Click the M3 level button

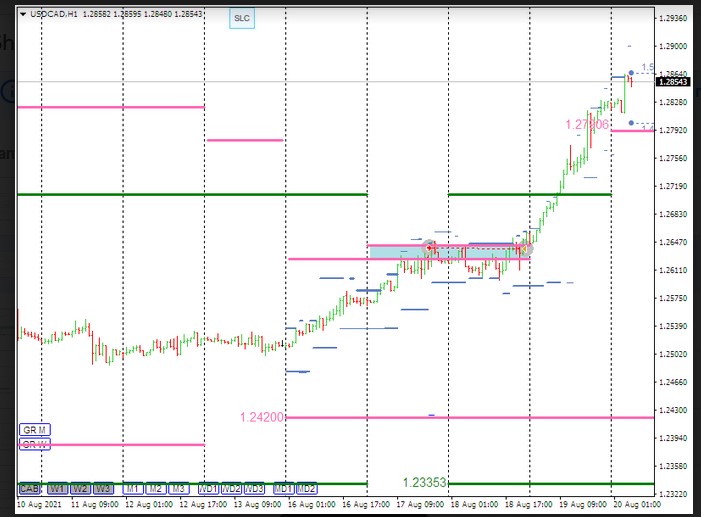pos(178,488)
